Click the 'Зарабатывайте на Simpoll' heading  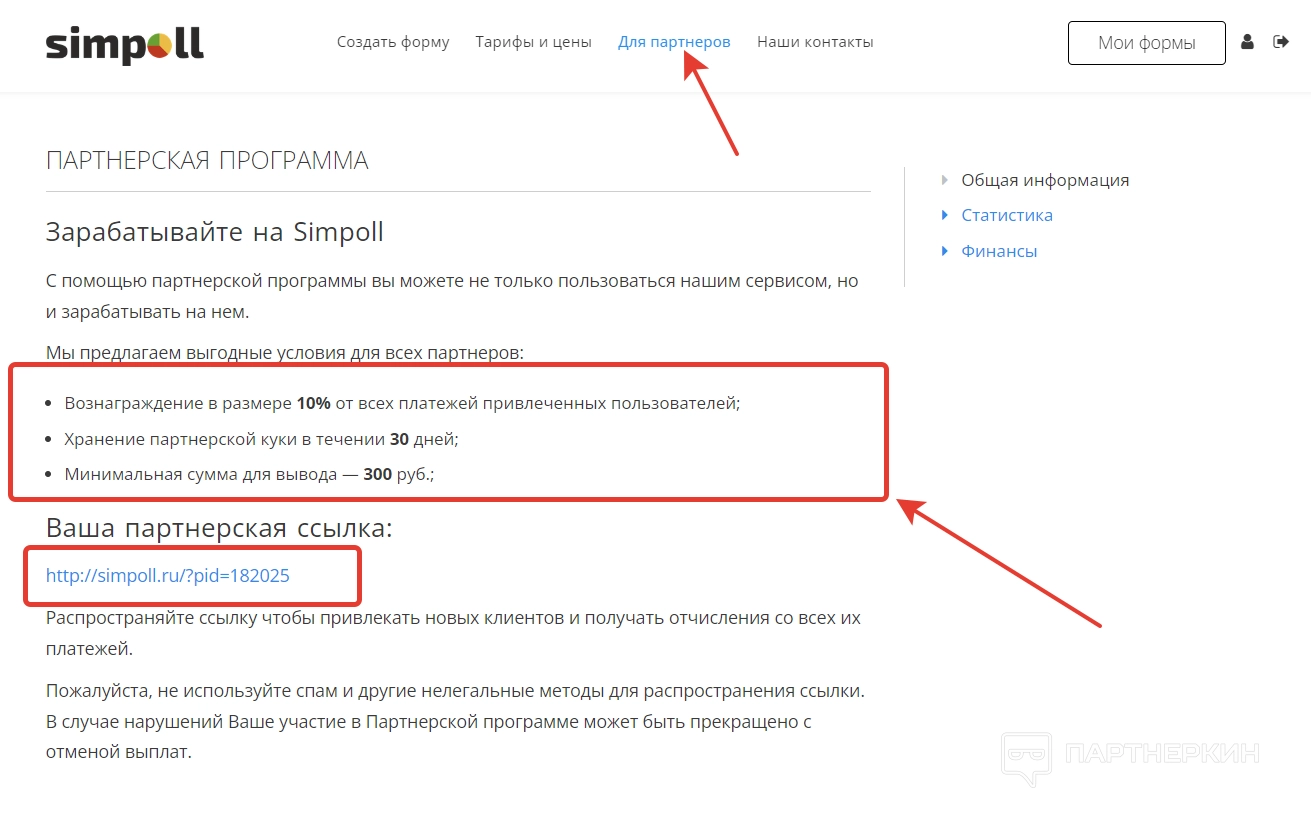[215, 233]
